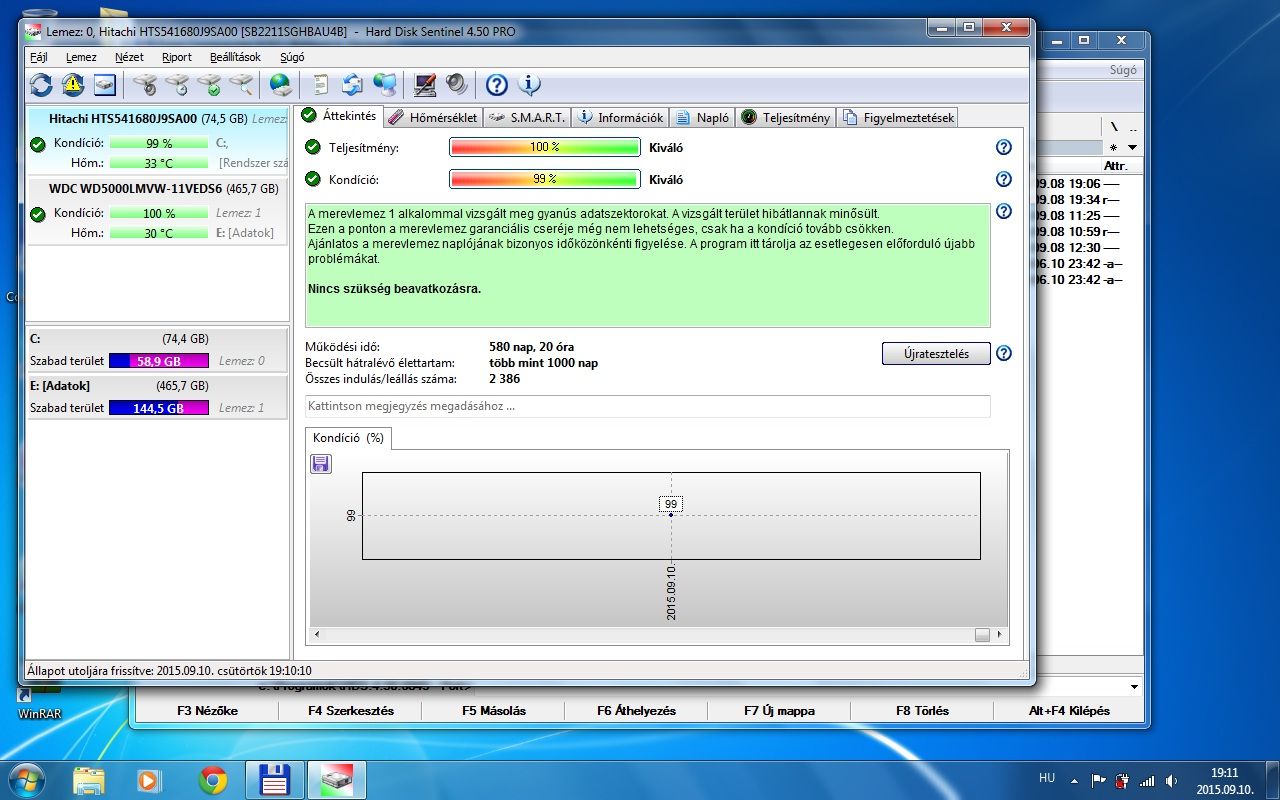The image size is (1280, 800).
Task: Open command line dropdown arrow in background window
Action: [1133, 687]
